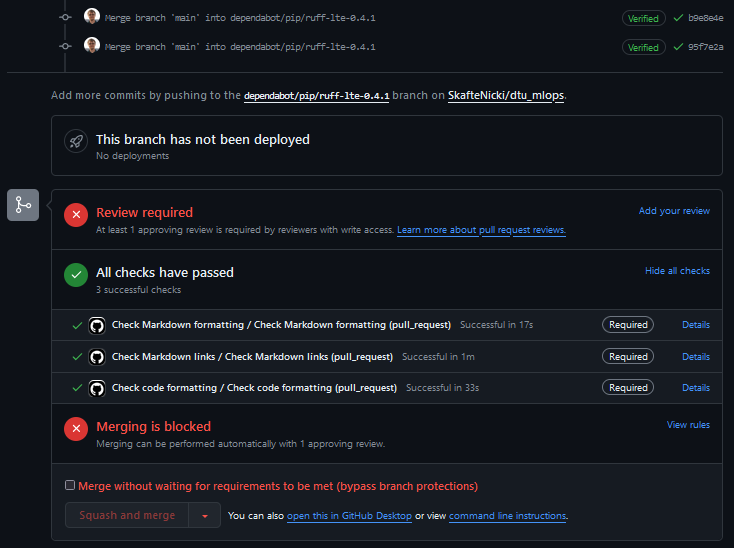Viewport: 734px width, 548px height.
Task: Hide all checks list
Action: pos(677,271)
